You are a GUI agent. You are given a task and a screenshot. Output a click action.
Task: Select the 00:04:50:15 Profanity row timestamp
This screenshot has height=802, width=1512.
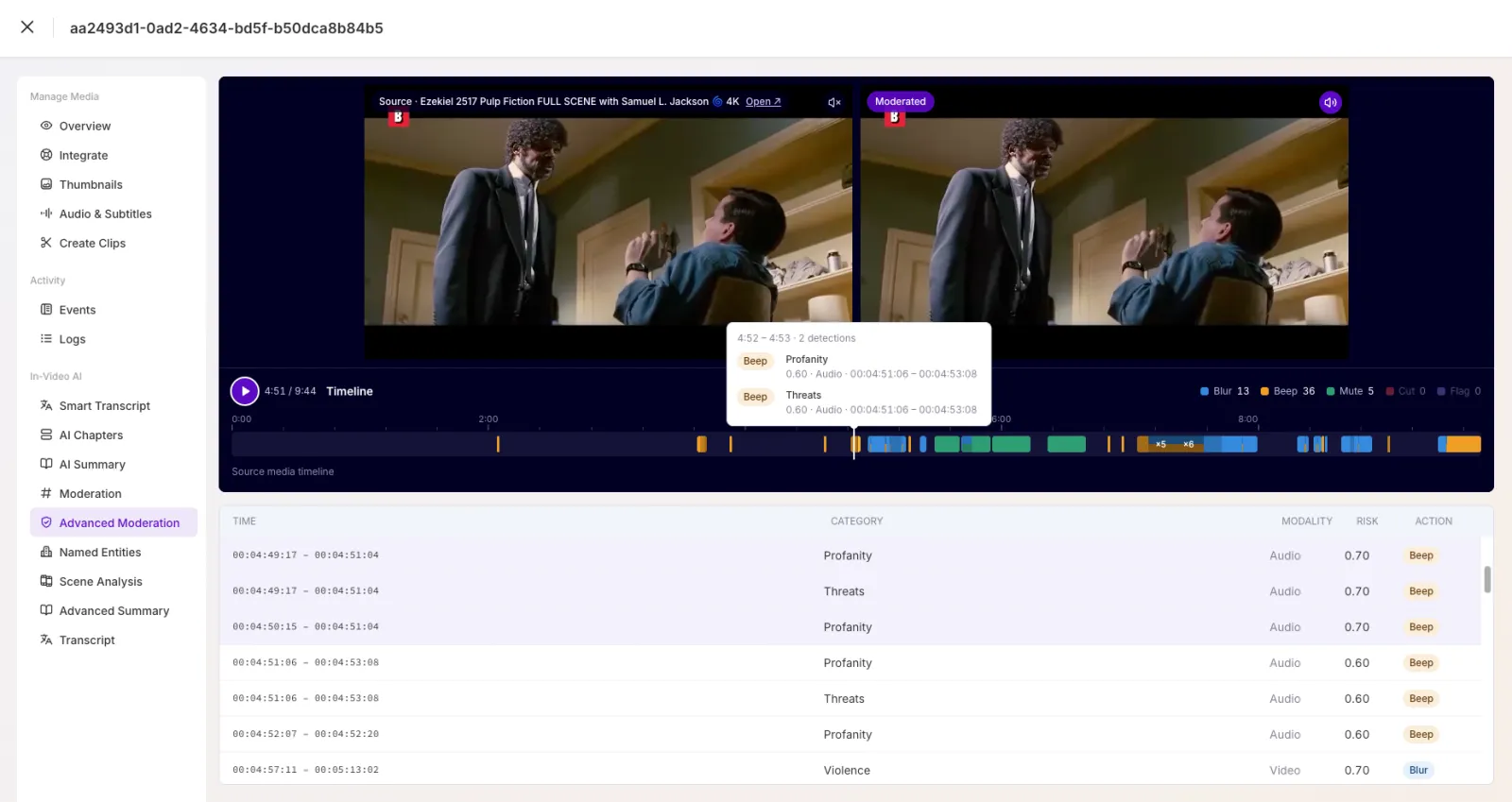tap(305, 626)
